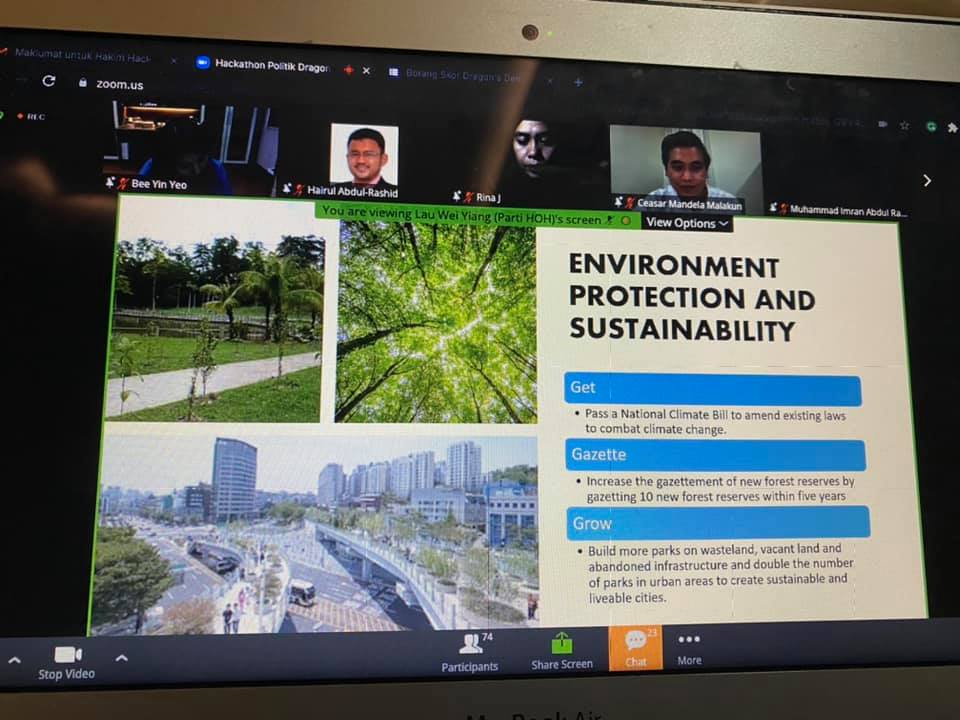
Task: Bookmark this page with the star icon
Action: [x=904, y=126]
